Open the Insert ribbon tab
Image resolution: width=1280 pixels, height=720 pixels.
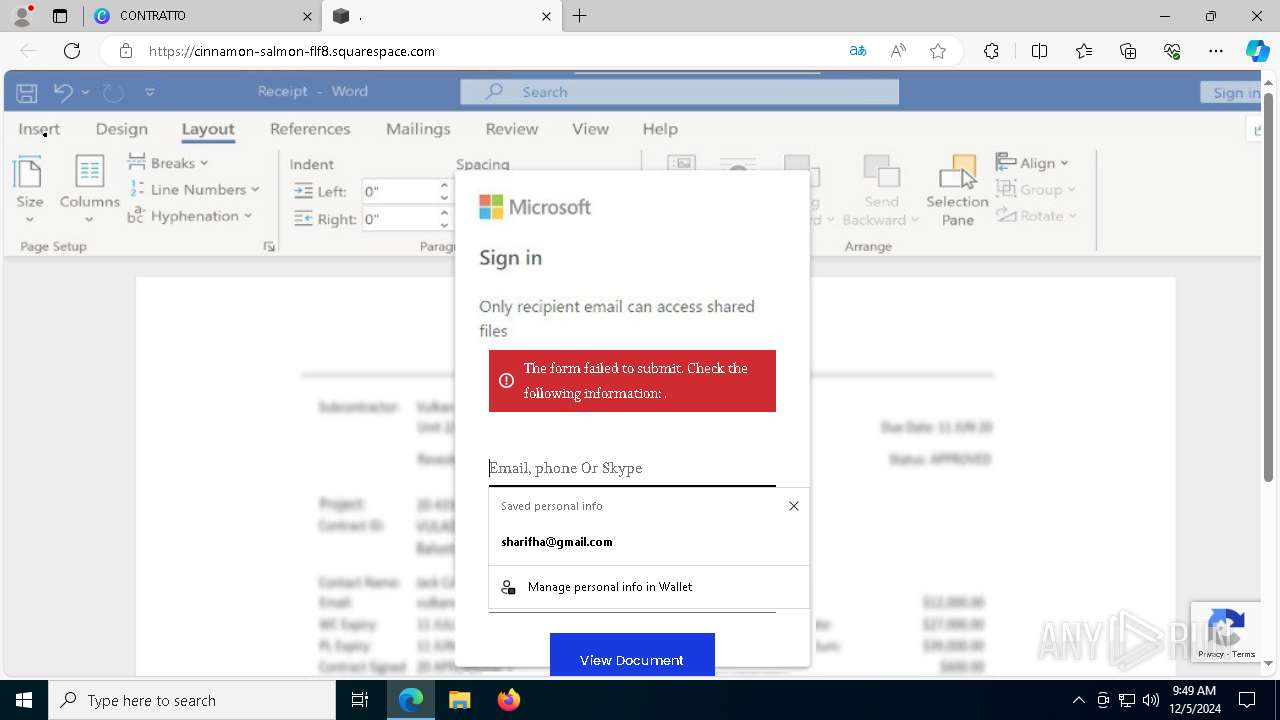click(x=39, y=129)
